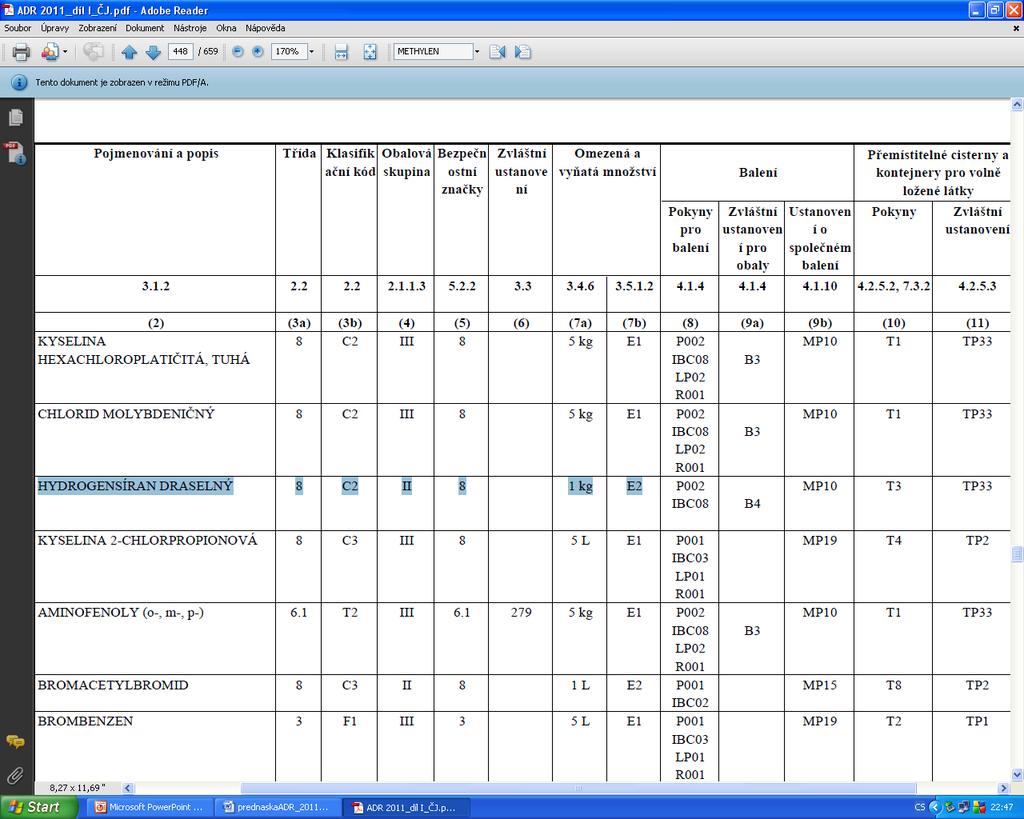The height and width of the screenshot is (819, 1024).
Task: Click the find field containing METHYLEN
Action: pos(433,51)
